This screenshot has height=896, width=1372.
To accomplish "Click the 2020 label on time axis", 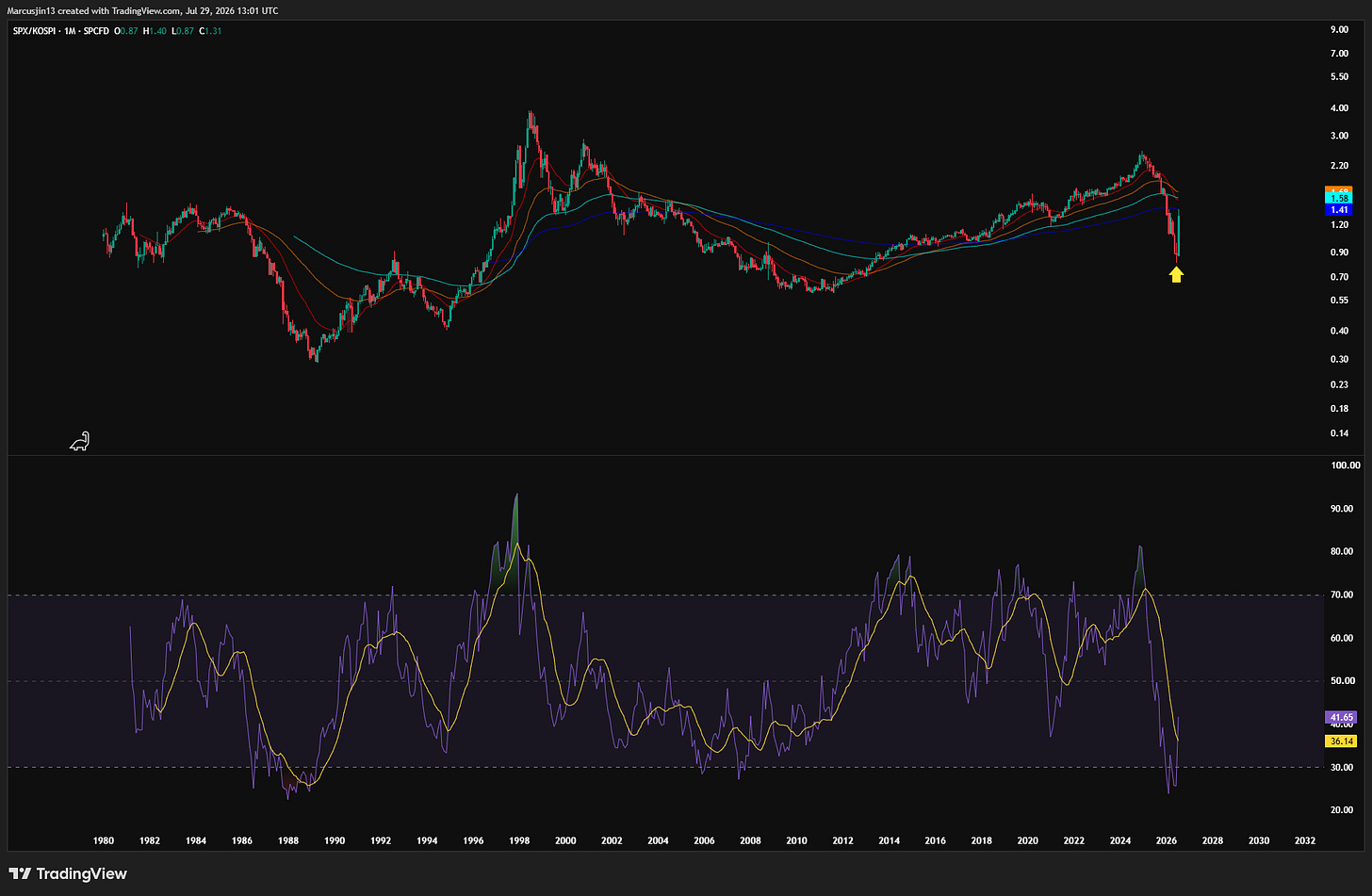I will 1027,841.
